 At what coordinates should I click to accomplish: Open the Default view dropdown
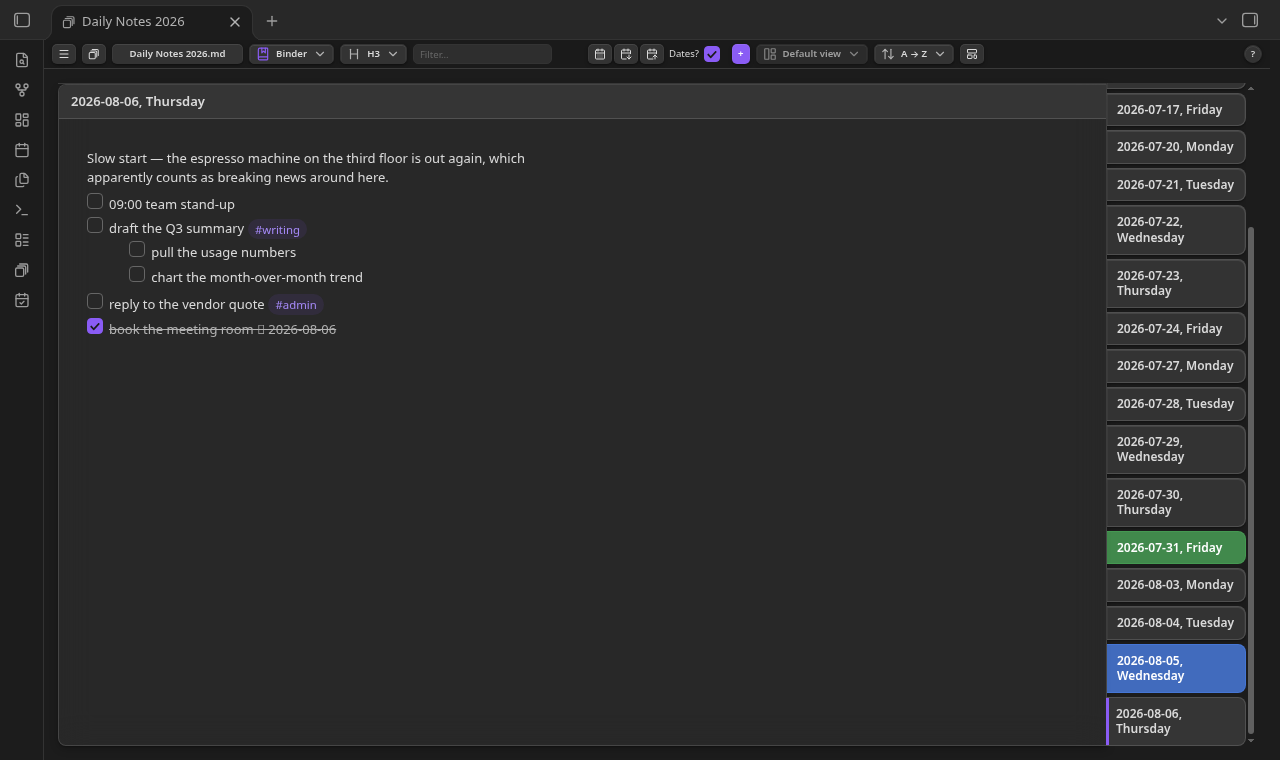pyautogui.click(x=812, y=54)
